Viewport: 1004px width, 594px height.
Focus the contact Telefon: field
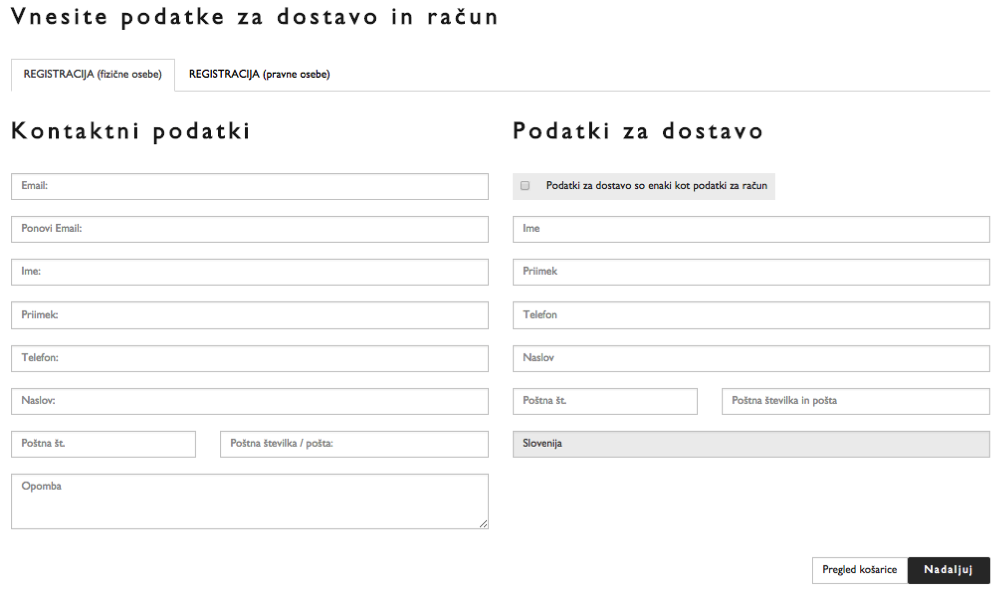pyautogui.click(x=249, y=358)
